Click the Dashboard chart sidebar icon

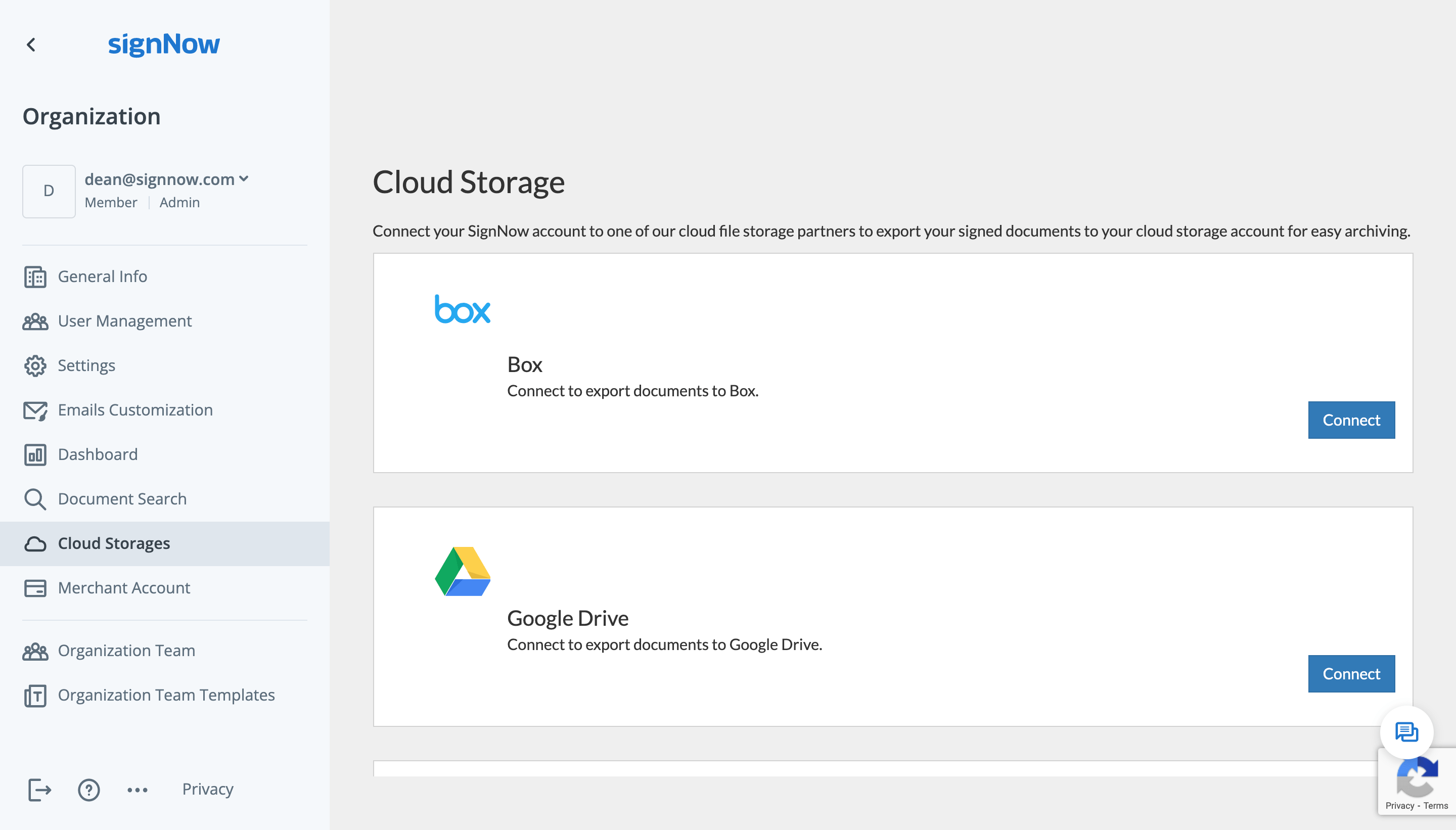(36, 454)
